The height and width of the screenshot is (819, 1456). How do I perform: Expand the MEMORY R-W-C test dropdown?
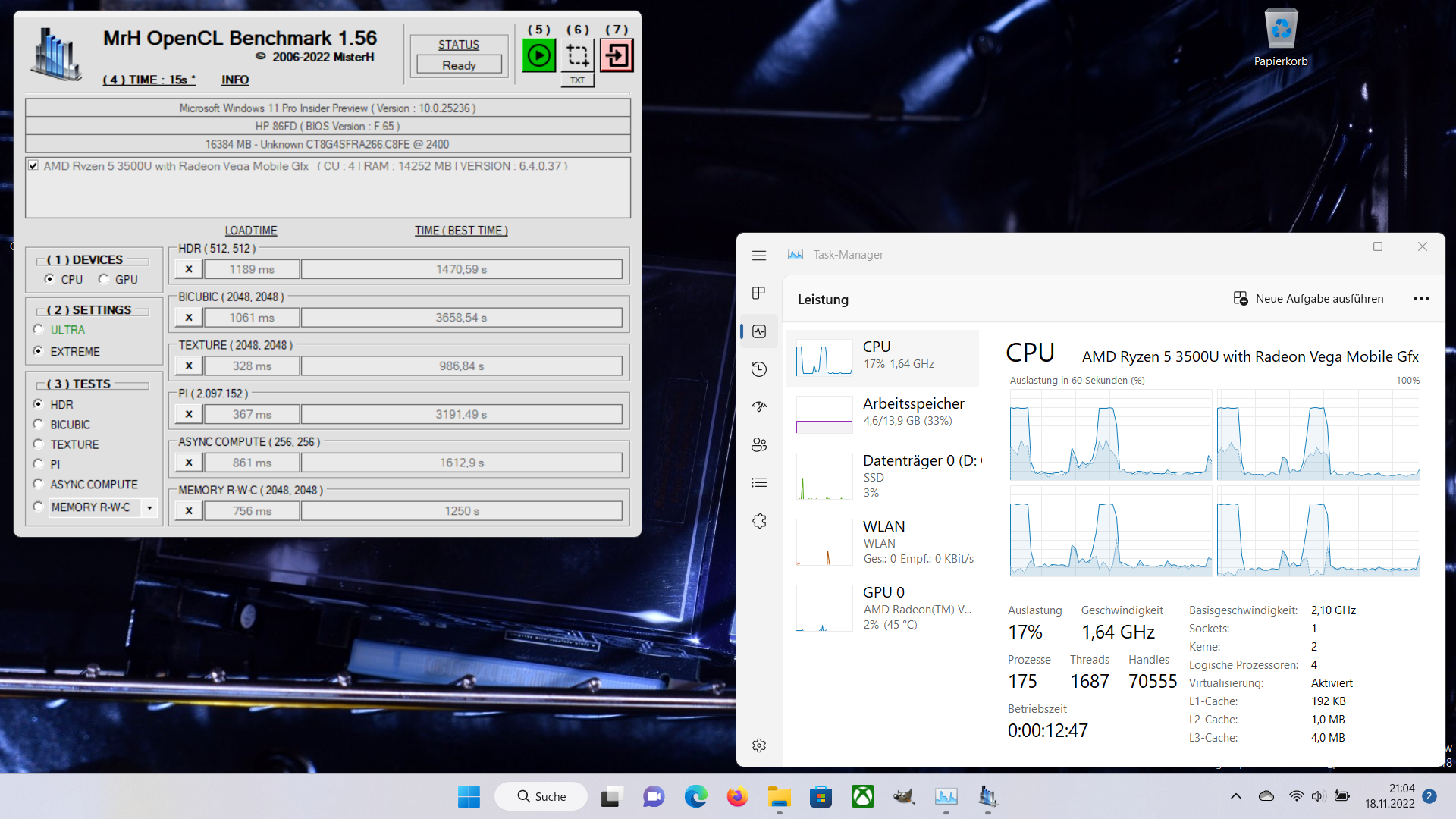[149, 507]
